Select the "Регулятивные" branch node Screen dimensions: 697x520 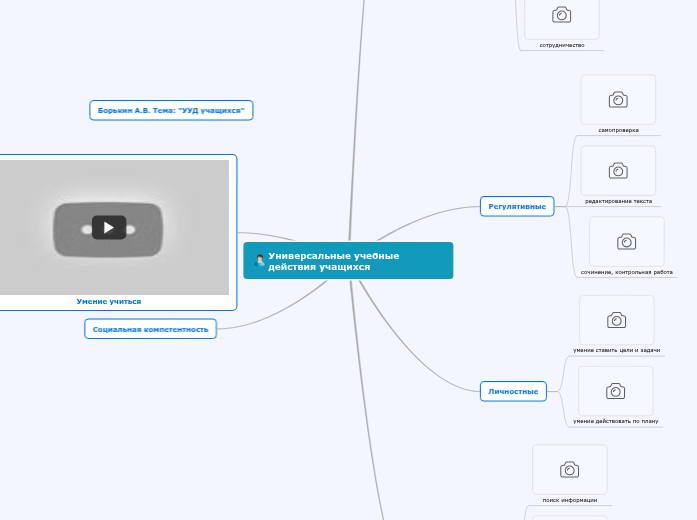(516, 207)
